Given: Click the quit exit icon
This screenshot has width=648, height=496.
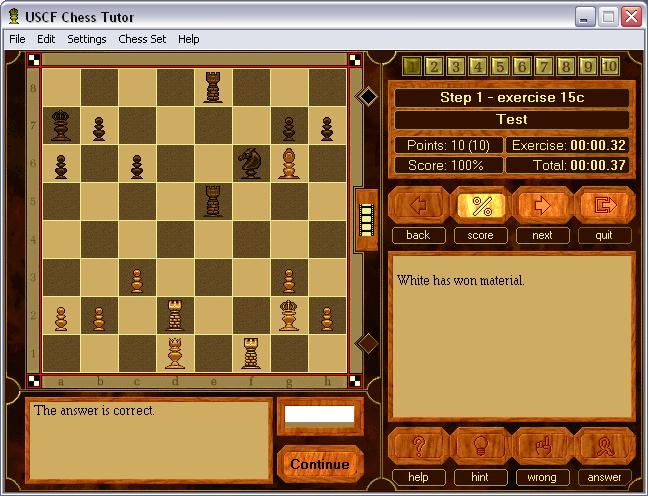Looking at the screenshot, I should tap(604, 206).
